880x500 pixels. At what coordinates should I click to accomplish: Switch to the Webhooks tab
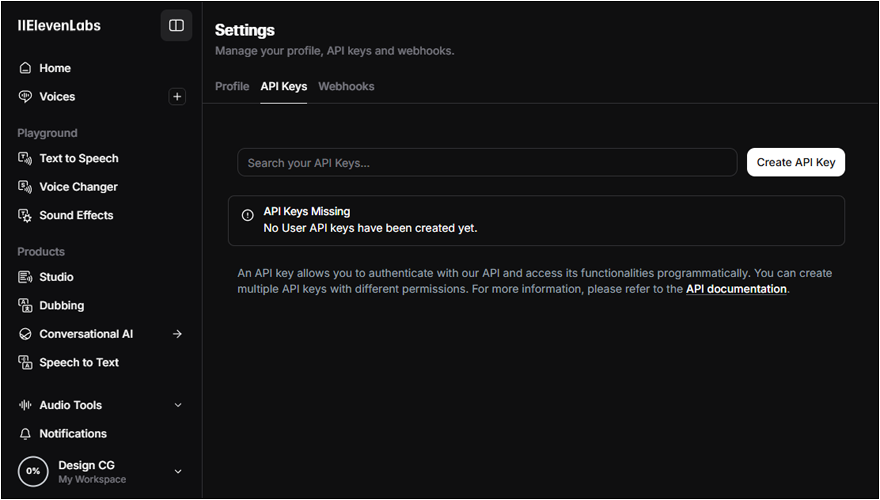[346, 86]
